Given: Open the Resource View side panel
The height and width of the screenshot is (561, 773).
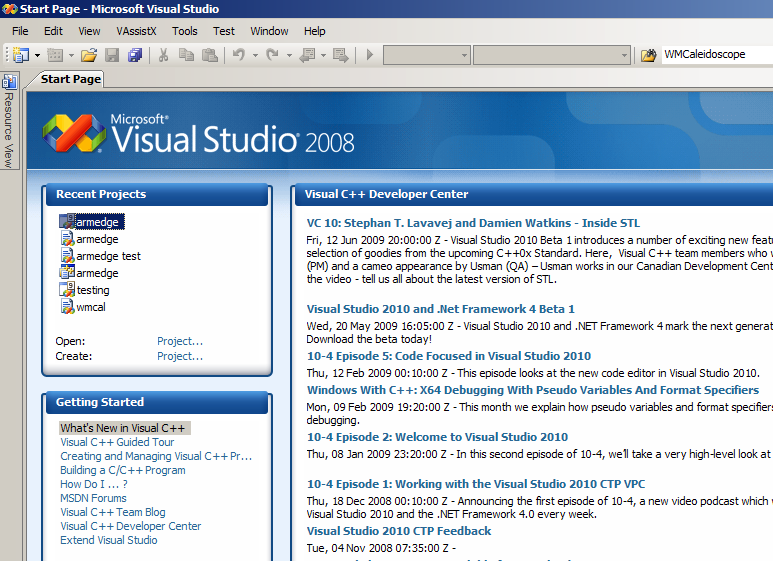Looking at the screenshot, I should coord(9,121).
